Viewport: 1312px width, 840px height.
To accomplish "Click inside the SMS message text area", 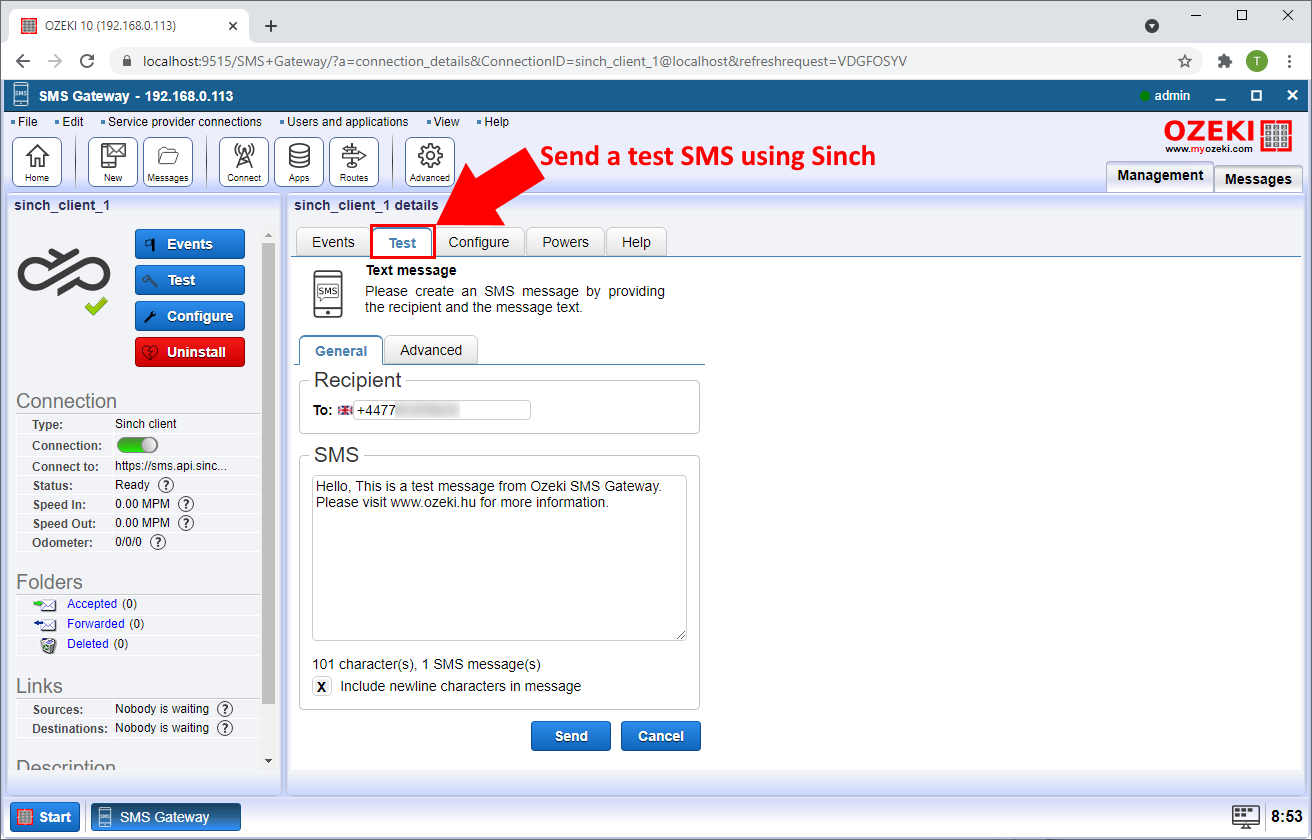I will 499,558.
